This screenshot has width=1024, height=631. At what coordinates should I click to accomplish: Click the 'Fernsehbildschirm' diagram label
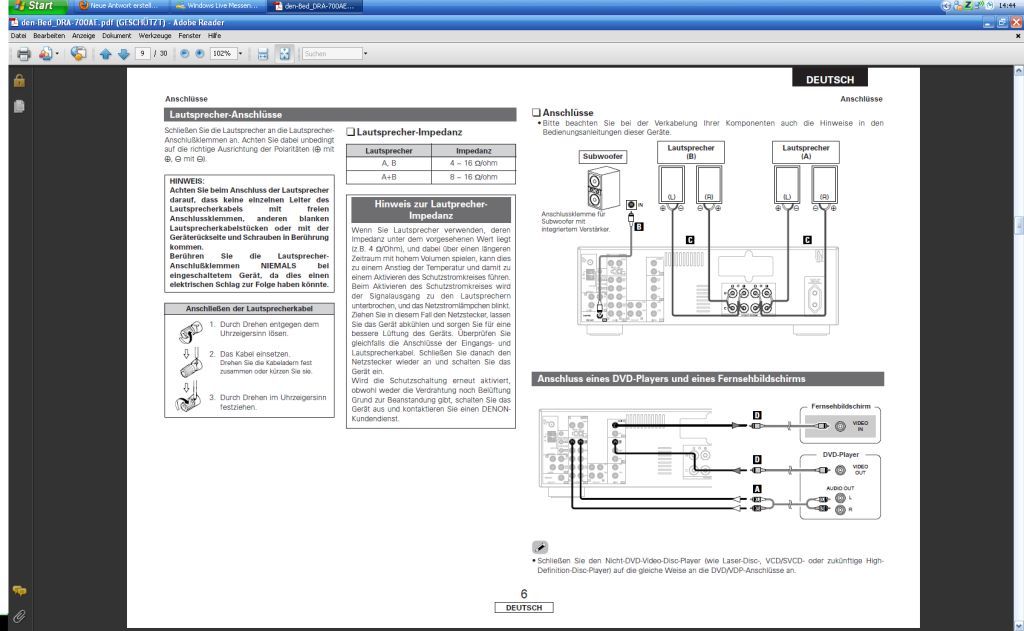[840, 406]
